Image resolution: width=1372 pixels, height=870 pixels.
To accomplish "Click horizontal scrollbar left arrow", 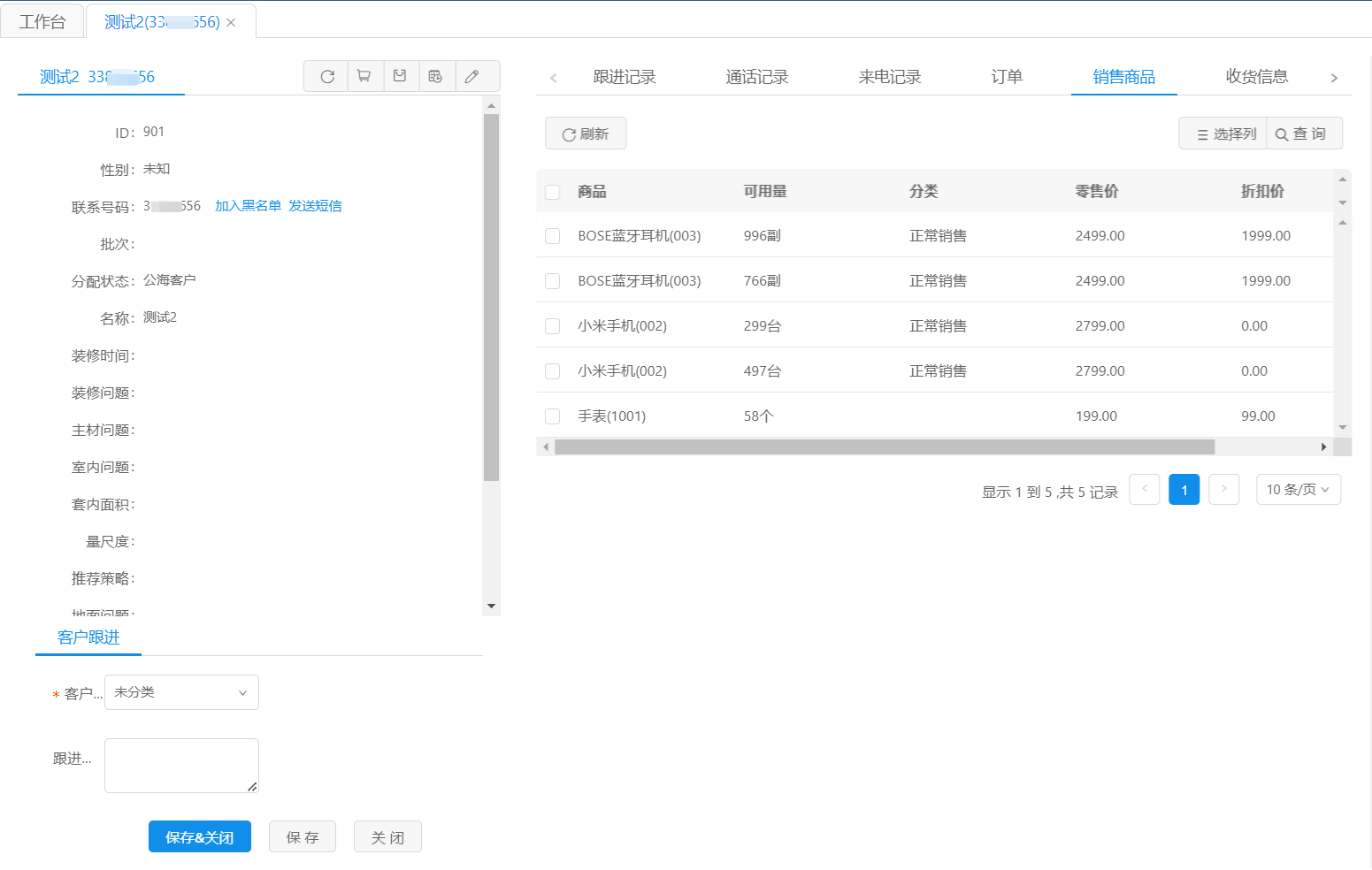I will point(546,447).
